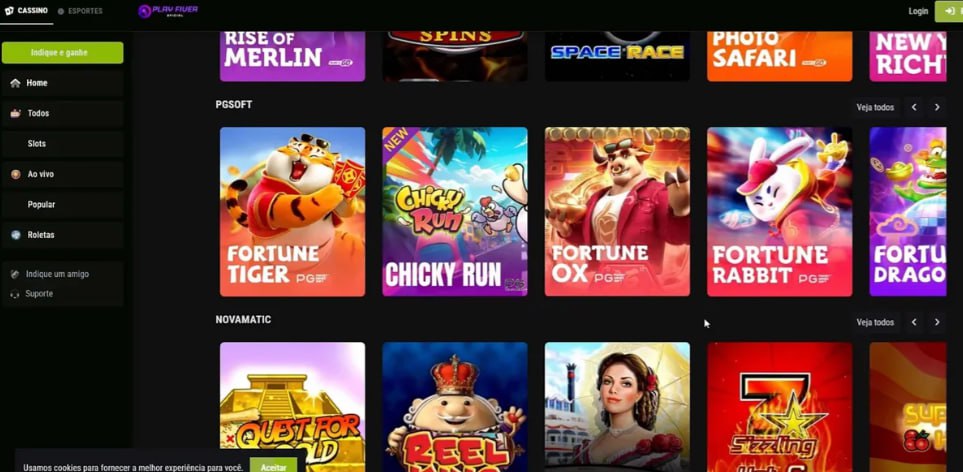The image size is (963, 472).
Task: Open the Login link
Action: (x=918, y=11)
